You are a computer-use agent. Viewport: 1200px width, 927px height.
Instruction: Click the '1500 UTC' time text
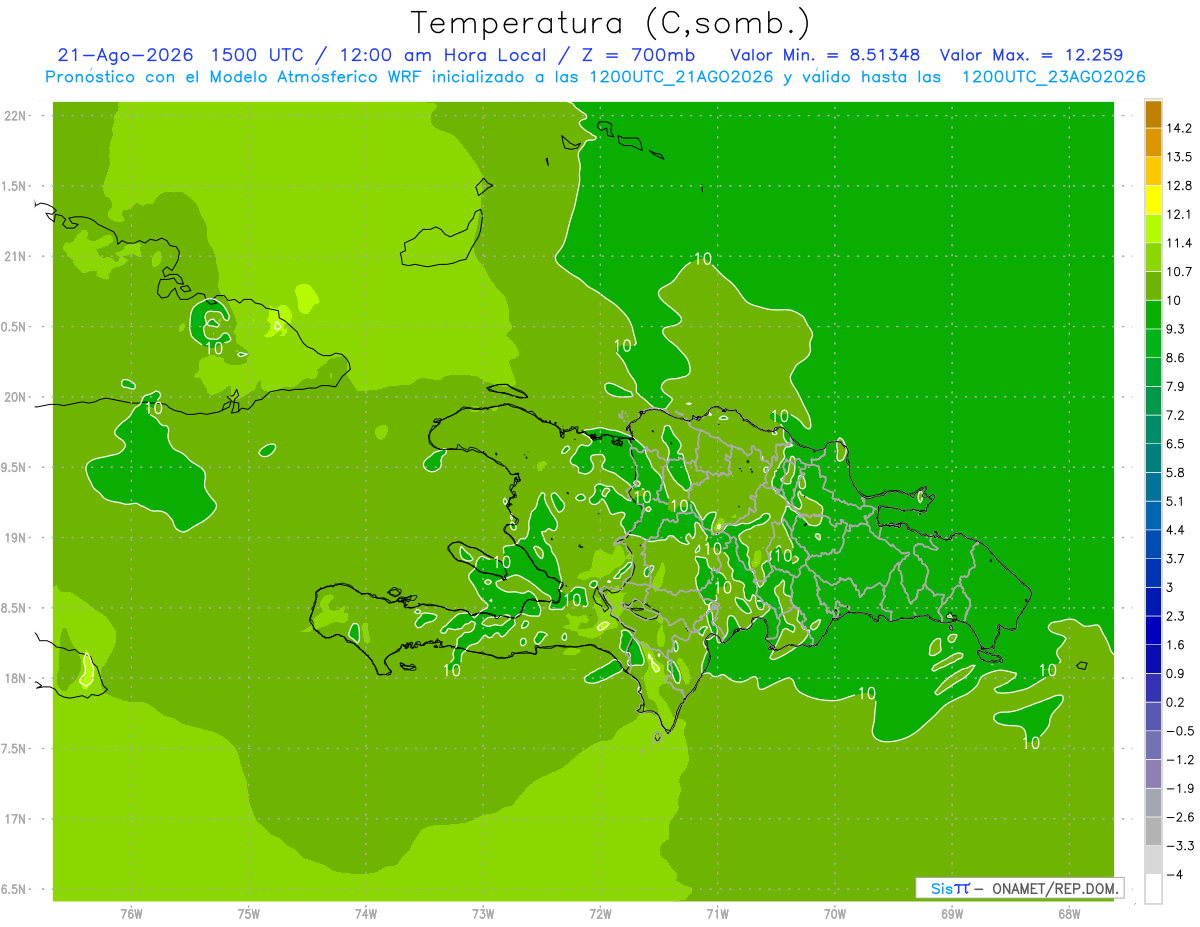click(x=259, y=55)
